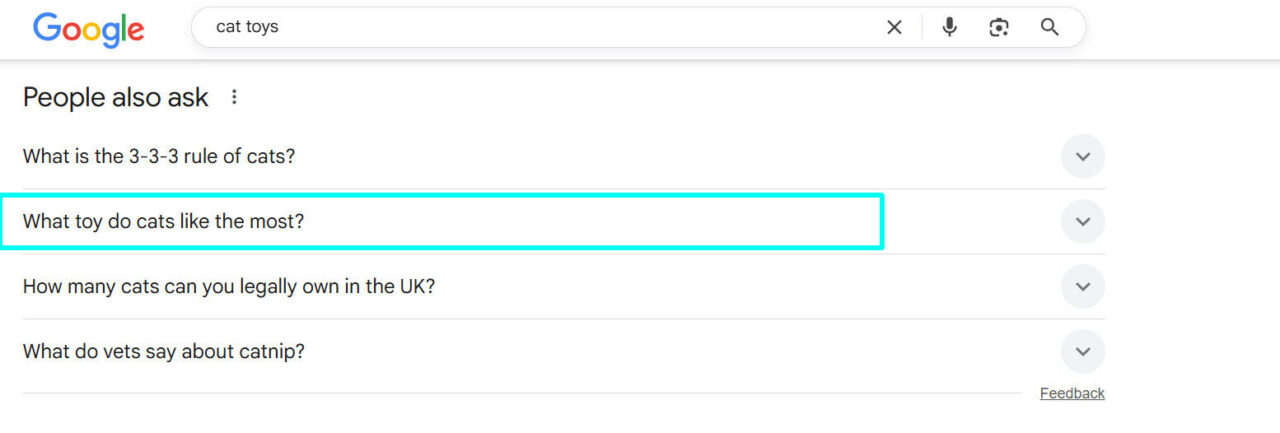Open question "What is the 3-3-3 rule of cats?"
Image resolution: width=1280 pixels, height=433 pixels.
coord(159,157)
